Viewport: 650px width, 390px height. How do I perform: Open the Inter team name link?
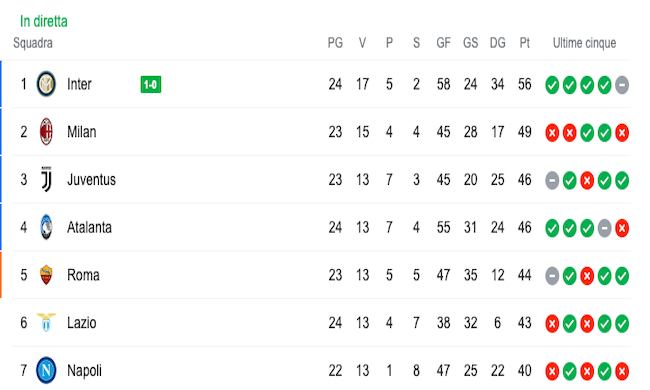coord(79,84)
